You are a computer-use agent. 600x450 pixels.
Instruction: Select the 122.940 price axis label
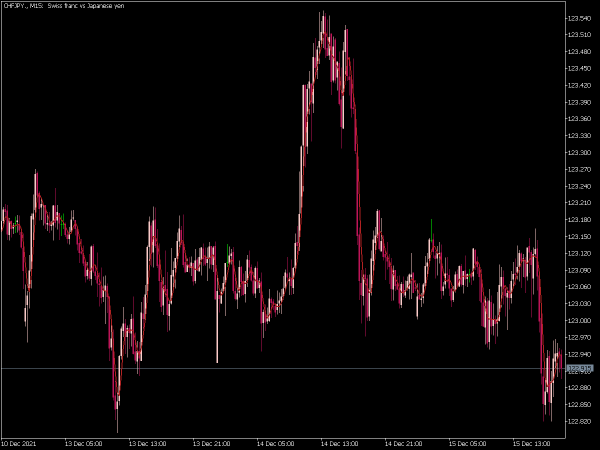click(x=579, y=354)
